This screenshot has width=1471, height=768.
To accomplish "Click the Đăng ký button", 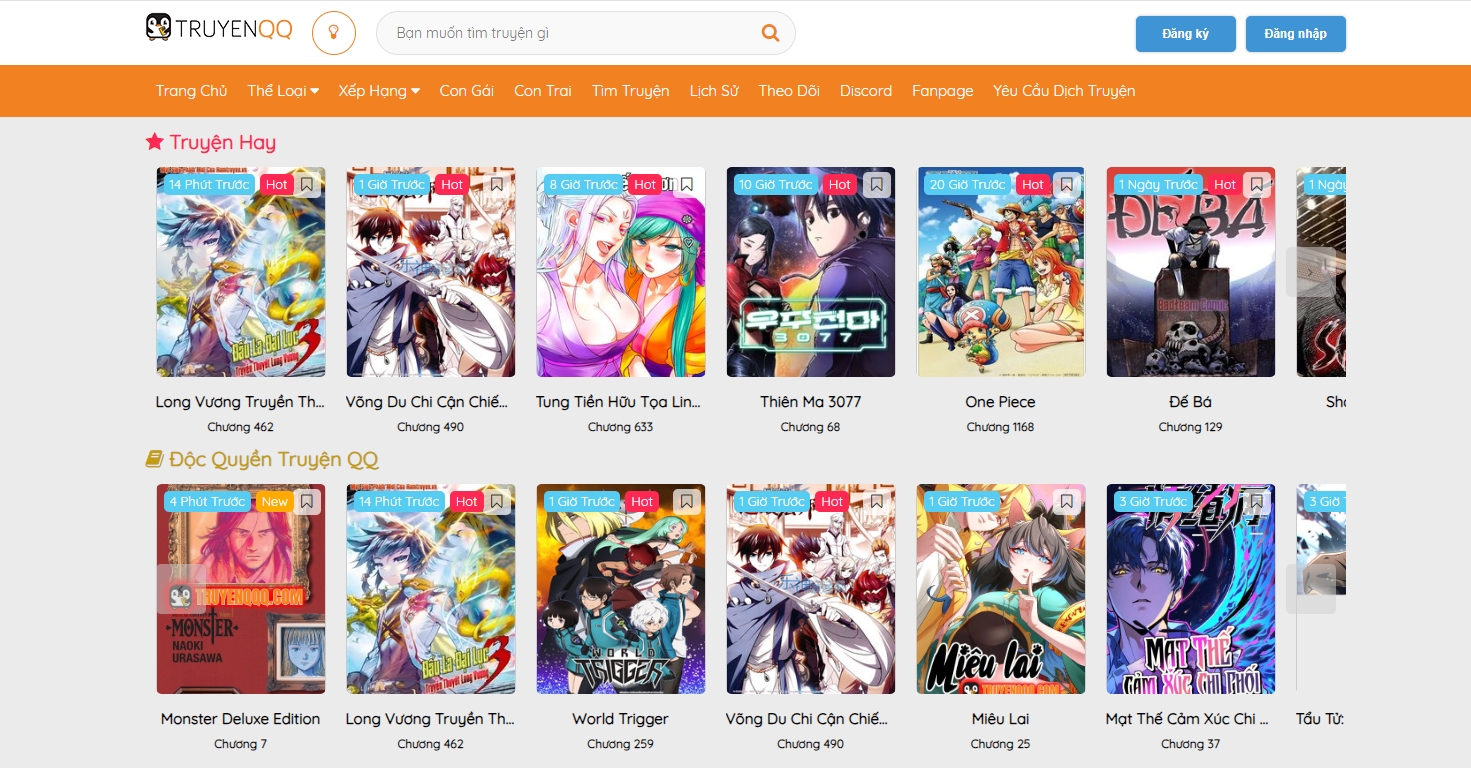I will [x=1185, y=34].
